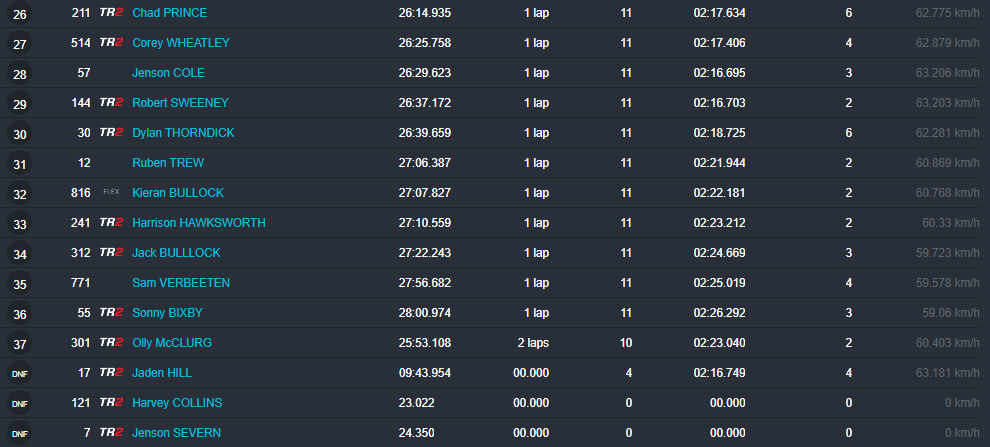
Task: Select the position 28 circle badge
Action: 20,74
